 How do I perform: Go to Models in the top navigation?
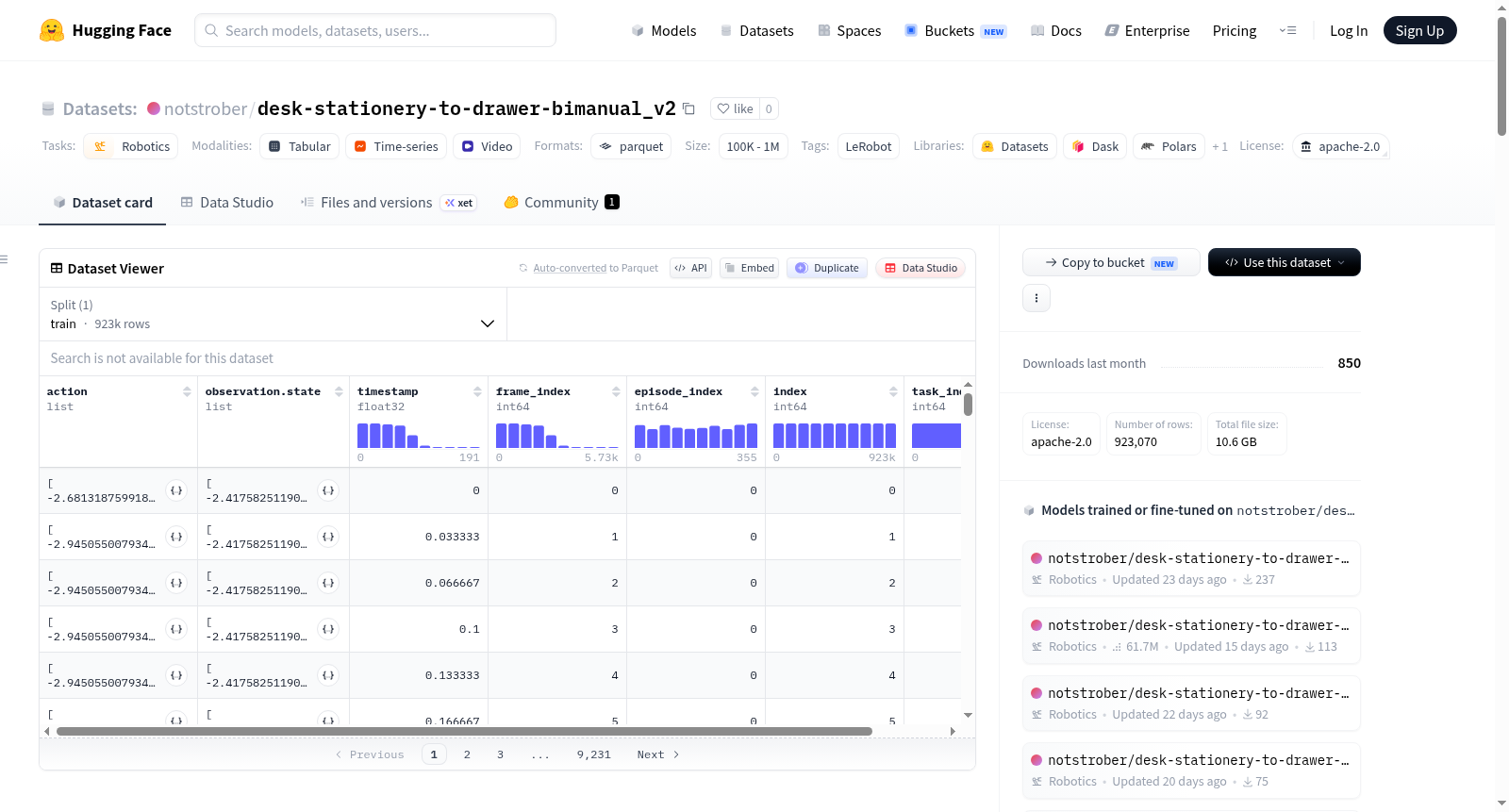pos(664,30)
